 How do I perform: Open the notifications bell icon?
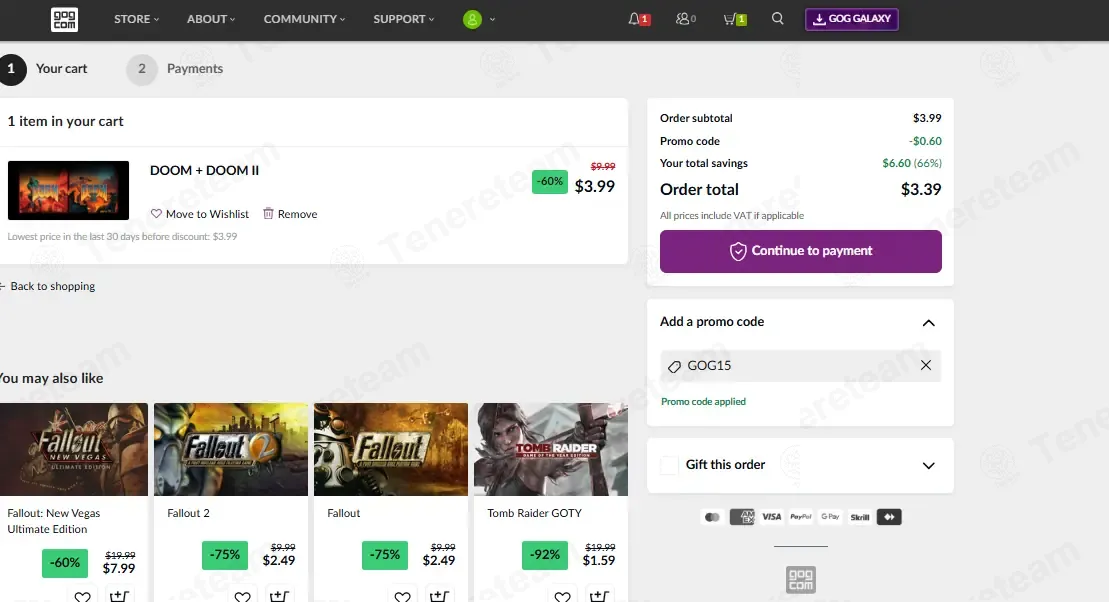[x=634, y=19]
